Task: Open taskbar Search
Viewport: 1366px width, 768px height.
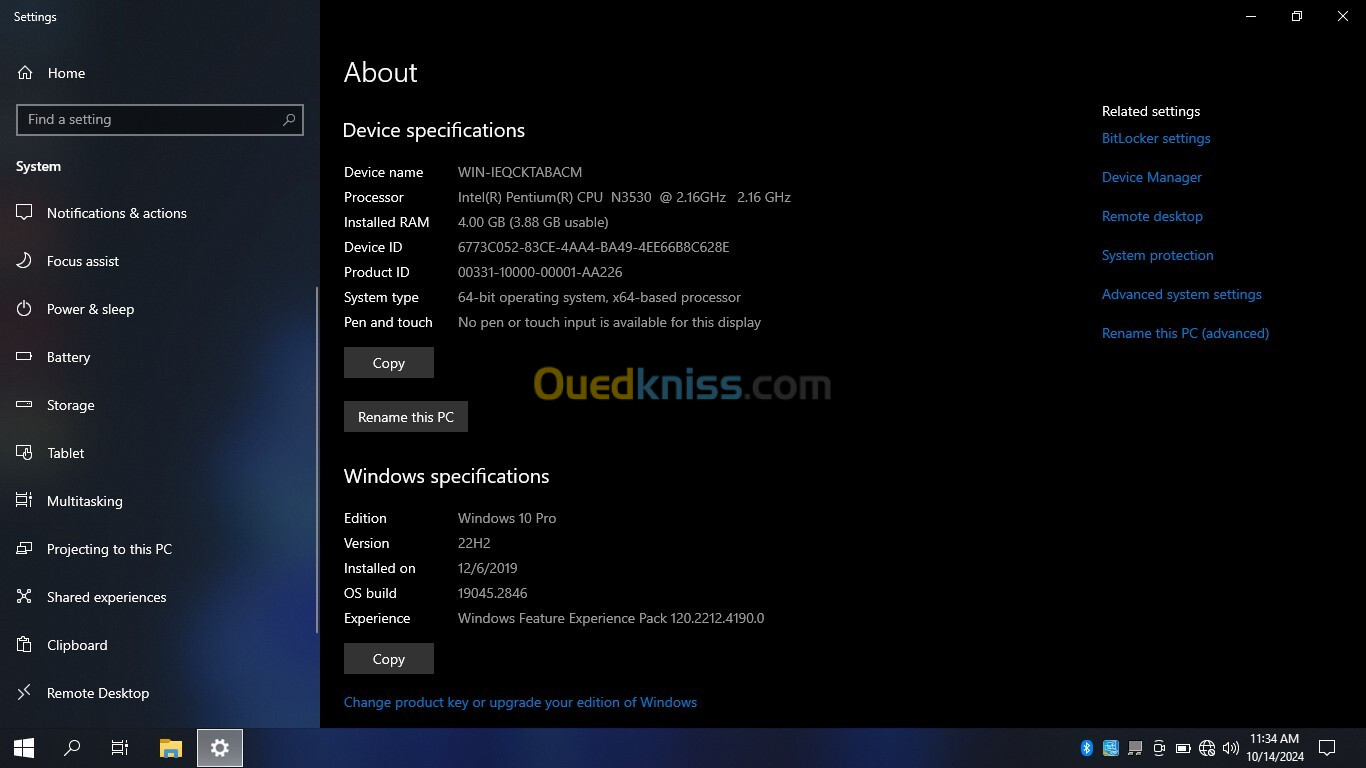Action: (x=72, y=748)
